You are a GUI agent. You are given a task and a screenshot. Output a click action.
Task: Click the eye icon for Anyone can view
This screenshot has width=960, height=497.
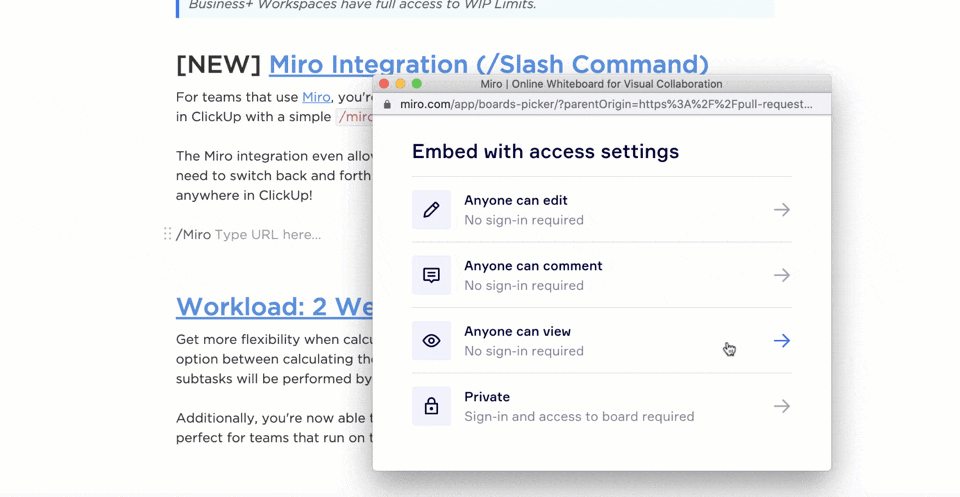click(431, 341)
